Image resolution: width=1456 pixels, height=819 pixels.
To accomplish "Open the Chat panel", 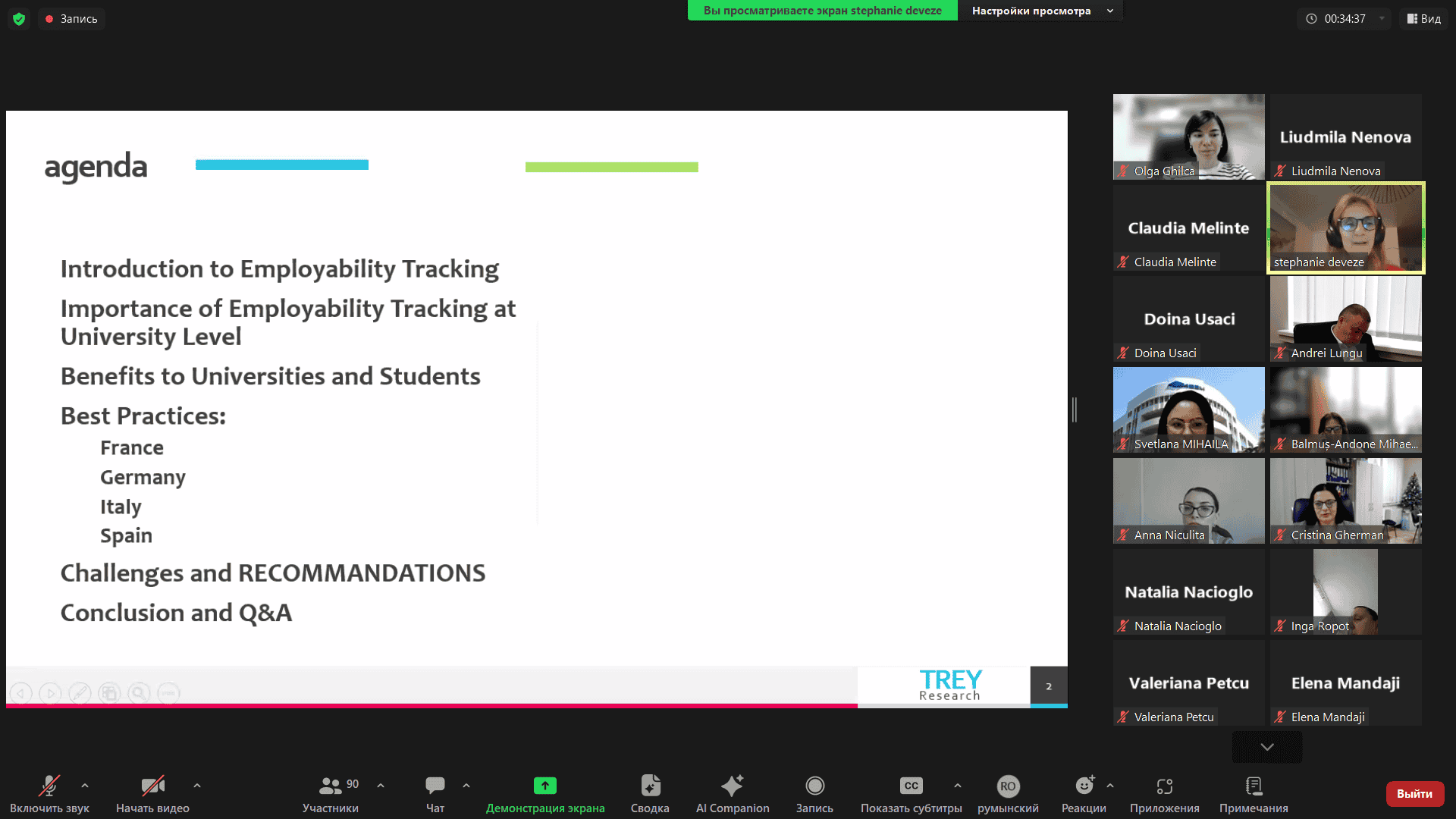I will (435, 786).
